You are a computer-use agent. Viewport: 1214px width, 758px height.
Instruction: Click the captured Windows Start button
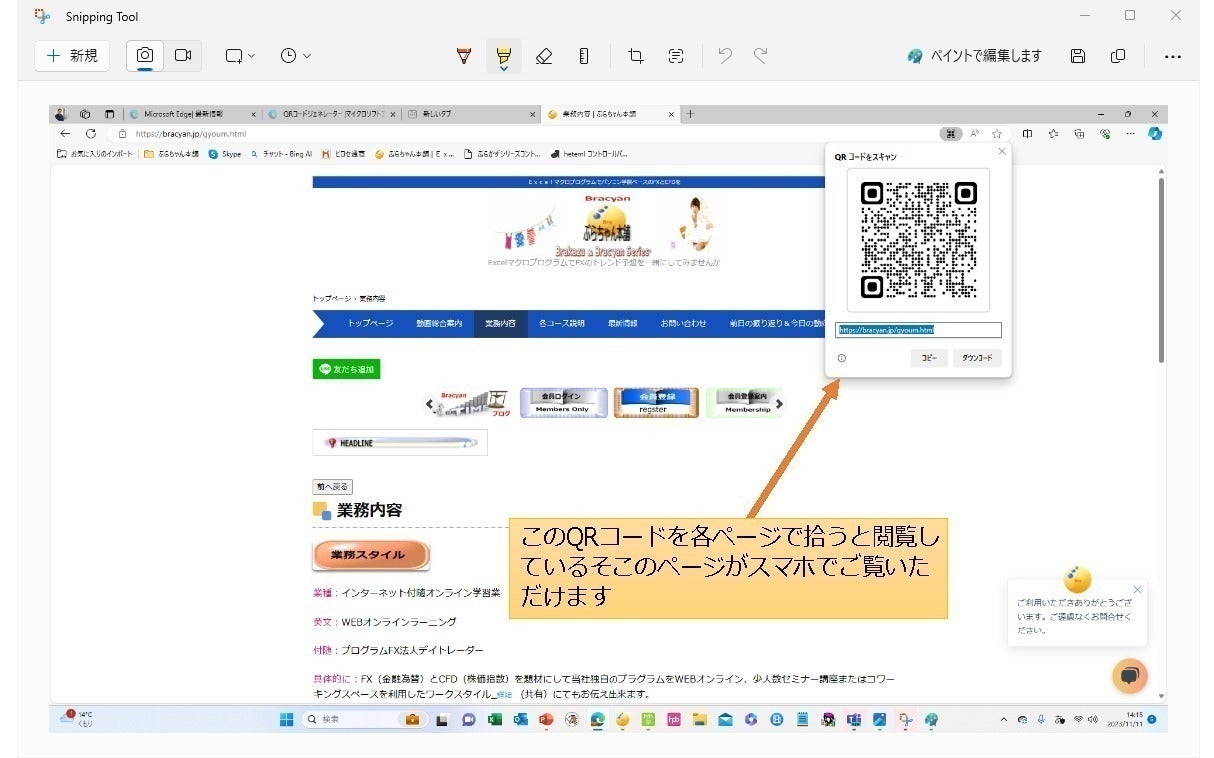(287, 719)
